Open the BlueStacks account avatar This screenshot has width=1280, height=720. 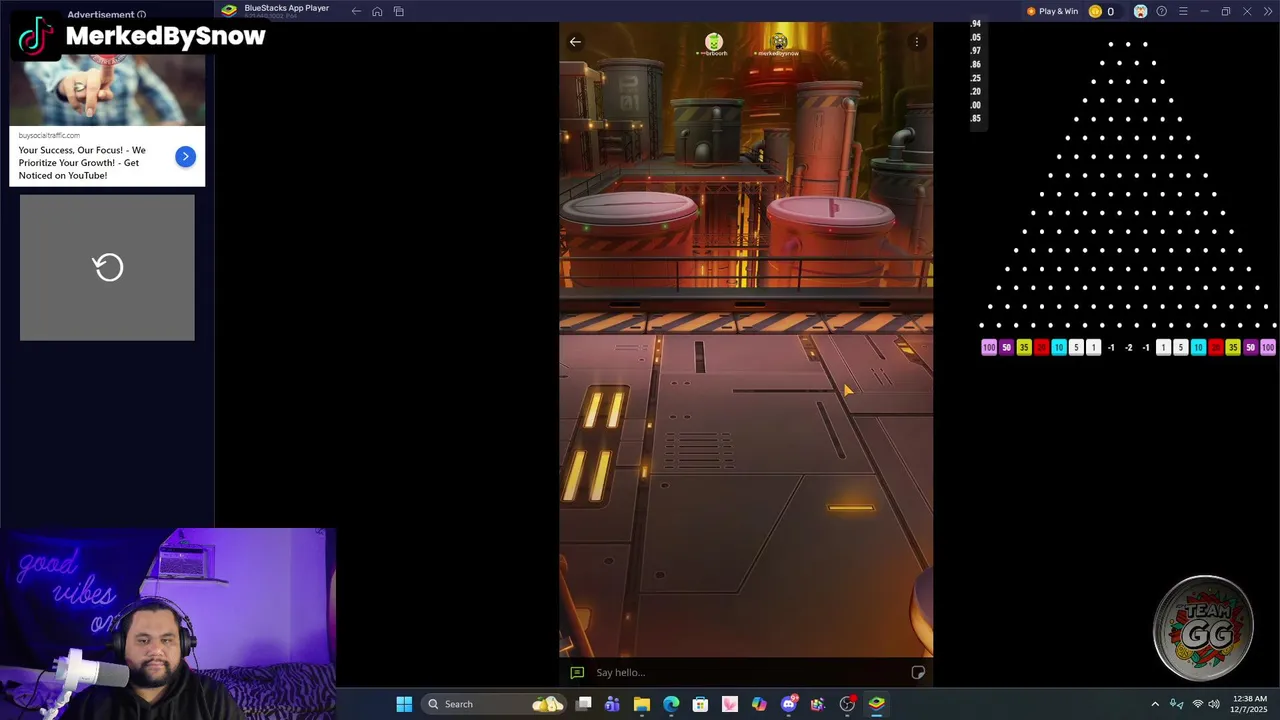pos(1140,11)
